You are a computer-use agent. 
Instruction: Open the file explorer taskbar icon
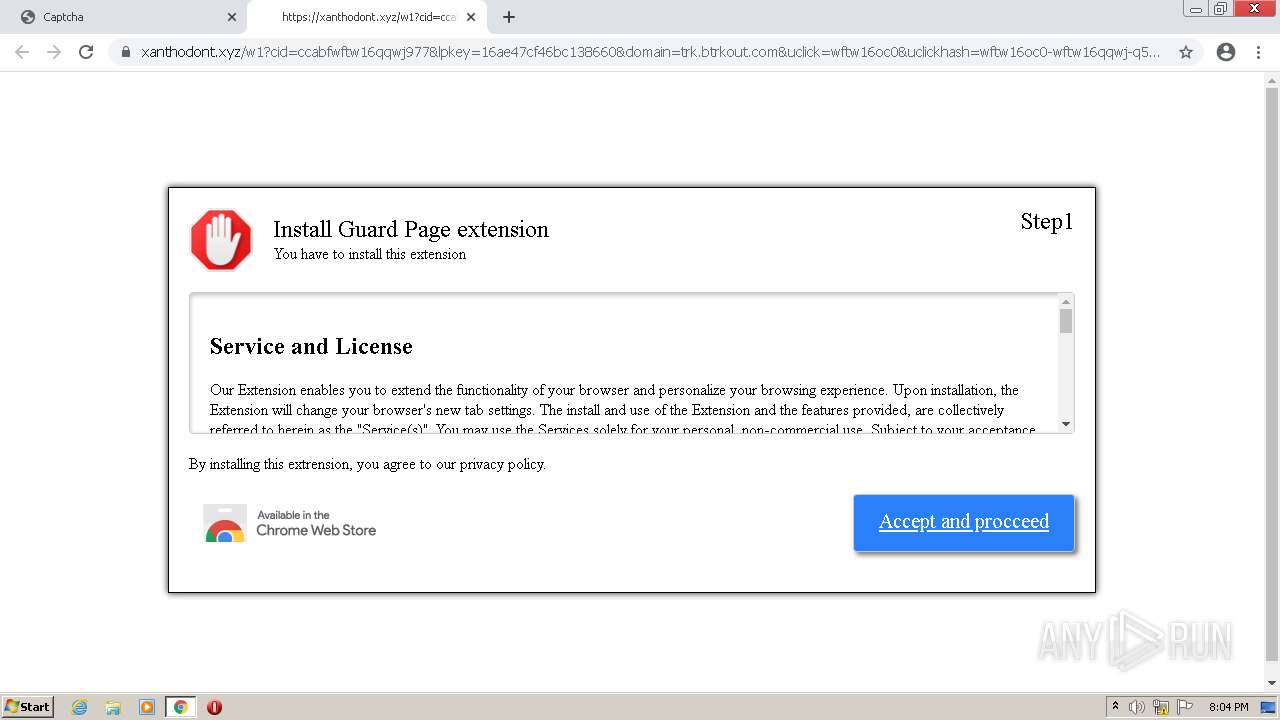[x=113, y=707]
